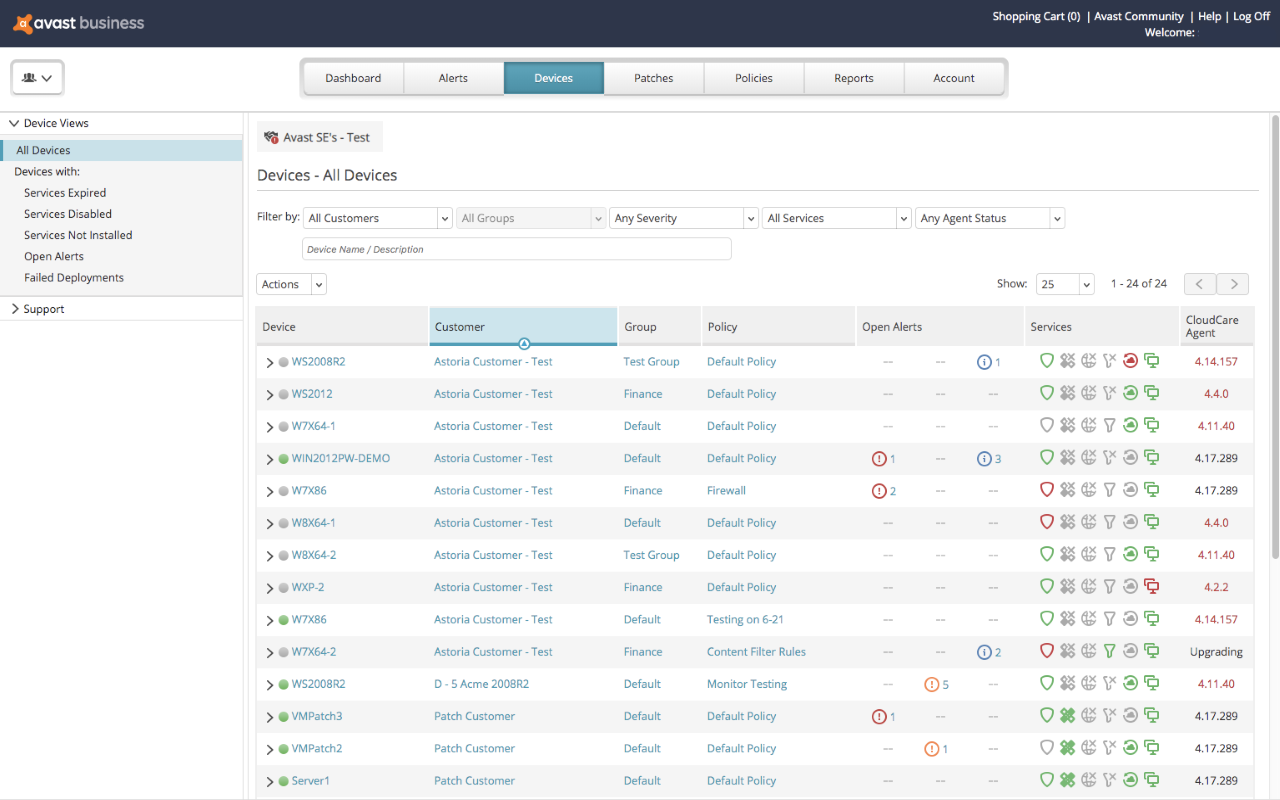Click the red shield icon in the Firewall policy row
The width and height of the screenshot is (1280, 800).
click(1047, 490)
